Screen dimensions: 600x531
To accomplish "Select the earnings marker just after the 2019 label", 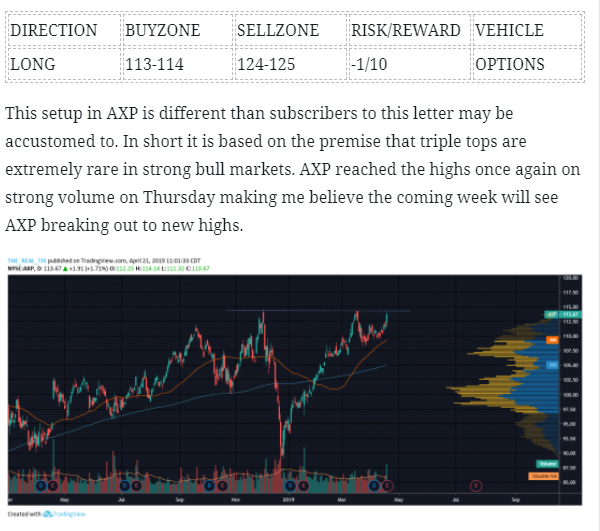I will [x=303, y=486].
